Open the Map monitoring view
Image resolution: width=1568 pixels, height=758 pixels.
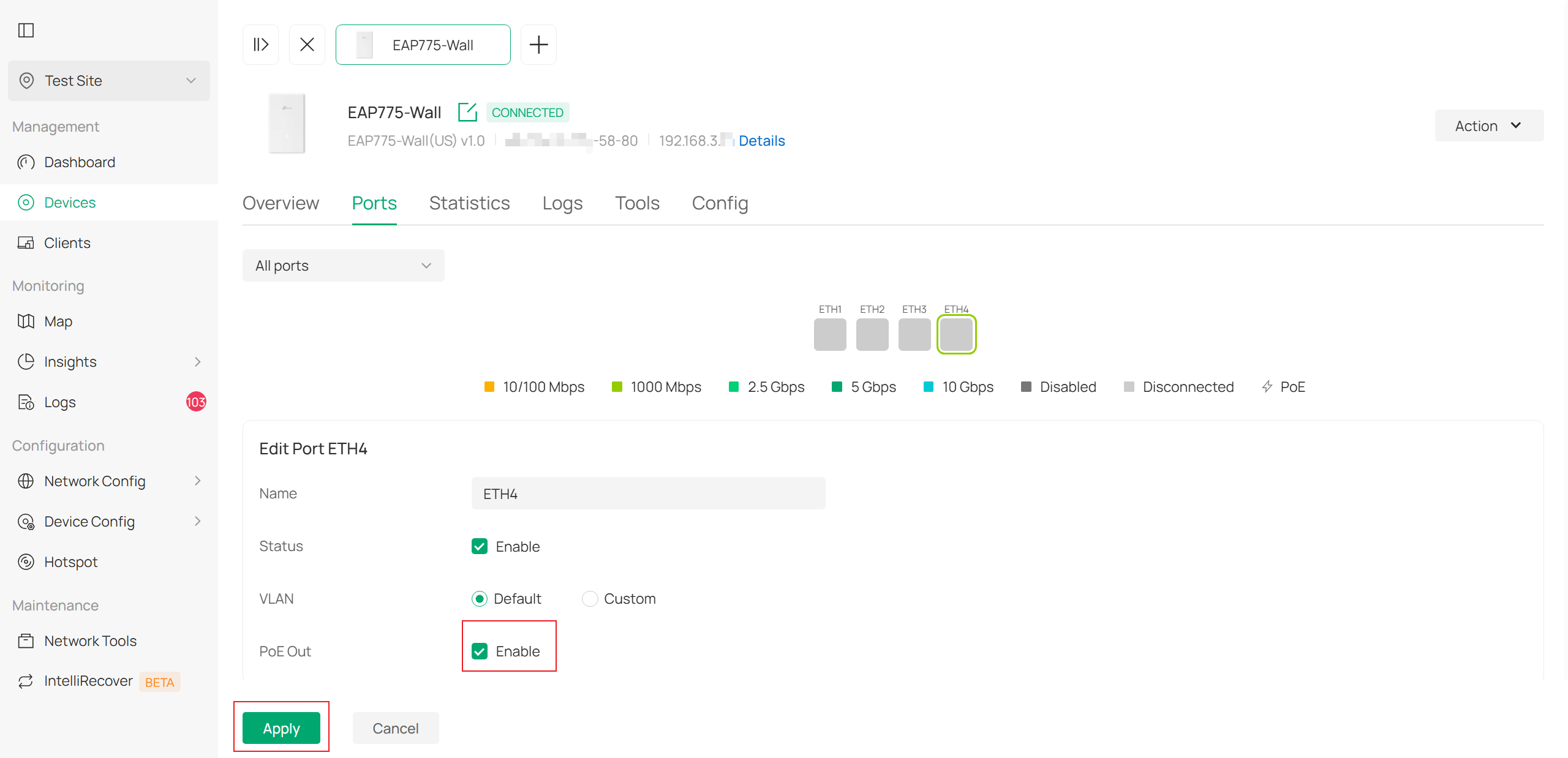tap(58, 321)
